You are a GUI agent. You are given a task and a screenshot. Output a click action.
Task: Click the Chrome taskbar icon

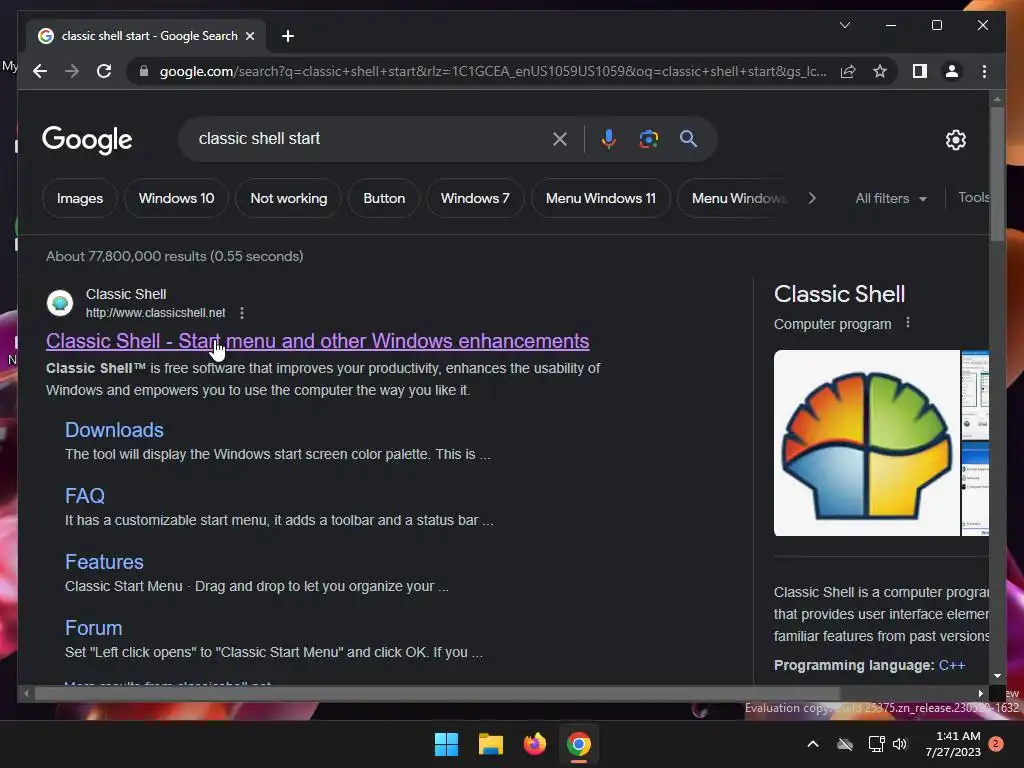click(x=579, y=744)
